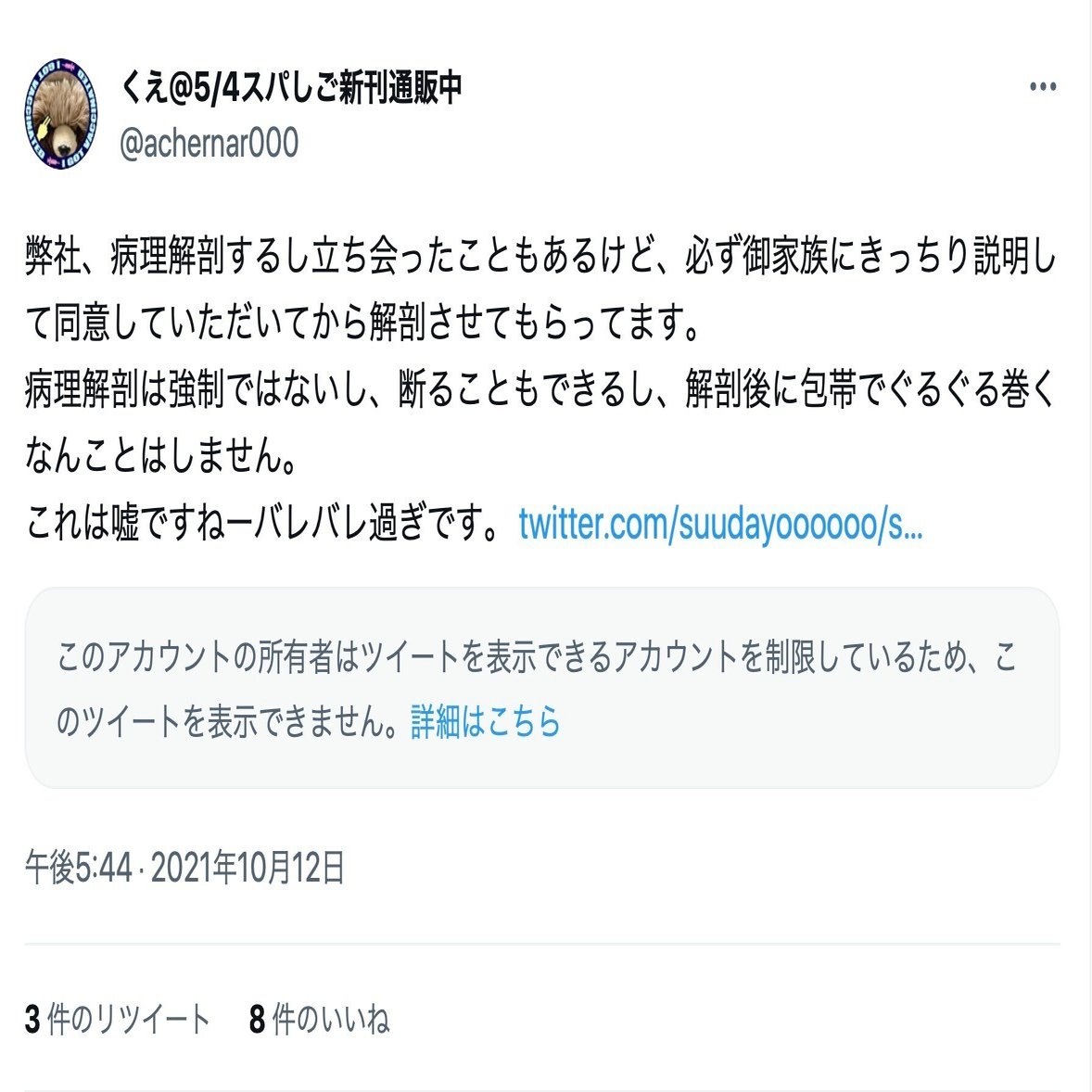Image resolution: width=1092 pixels, height=1092 pixels.
Task: Click the retweet count number 3
Action: pos(32,1019)
